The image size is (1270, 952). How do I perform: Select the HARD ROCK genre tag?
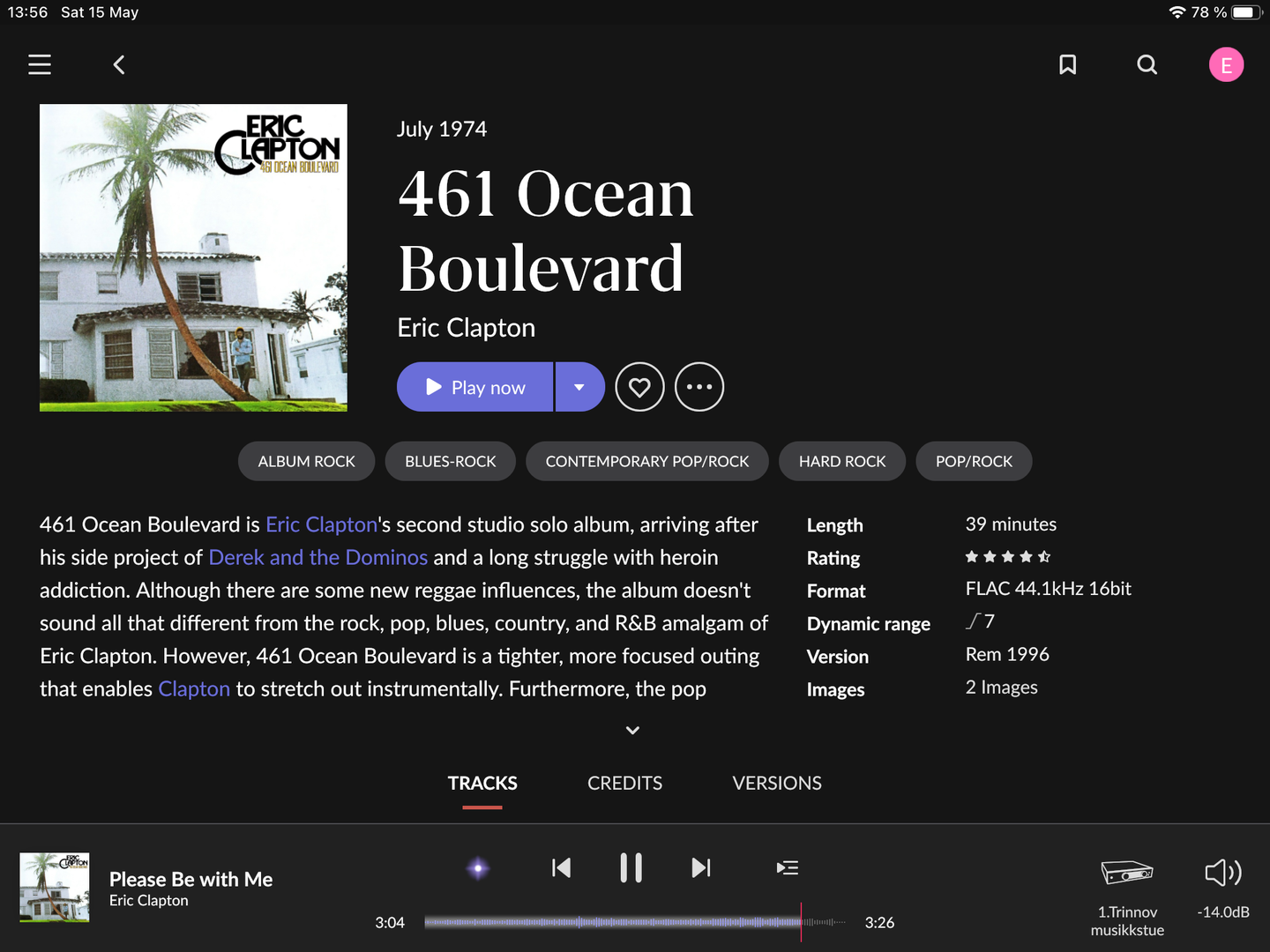point(842,461)
